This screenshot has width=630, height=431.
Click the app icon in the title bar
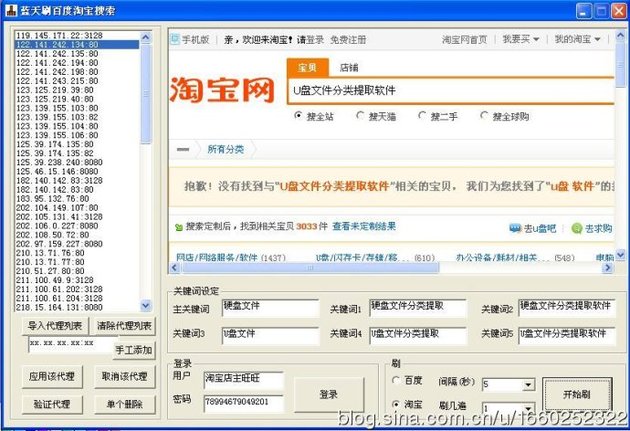(10, 8)
